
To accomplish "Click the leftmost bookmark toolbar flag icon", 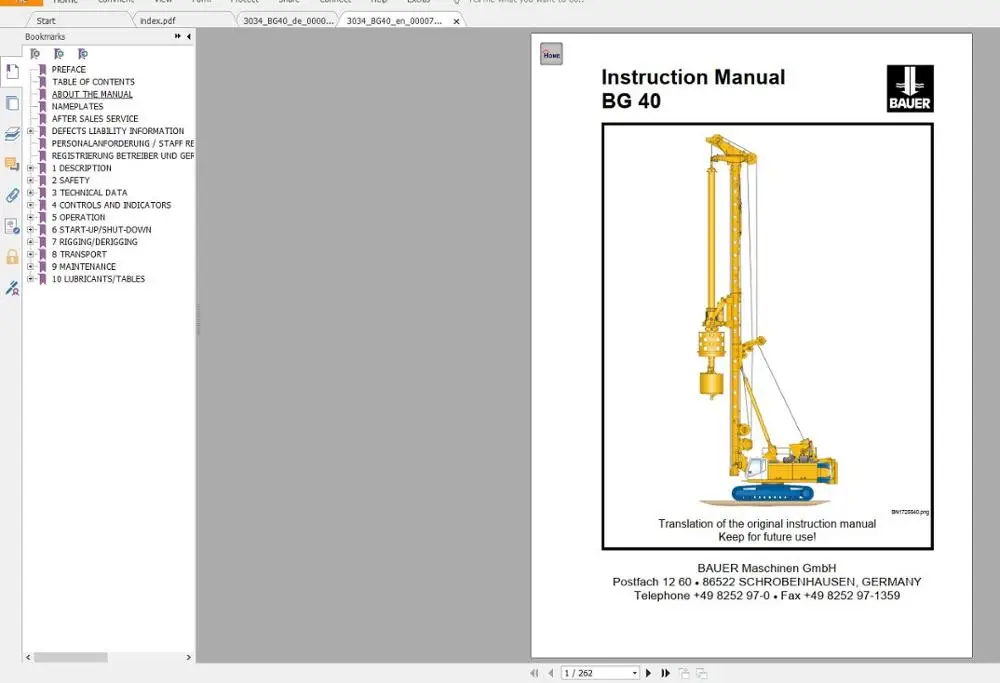I will [35, 54].
